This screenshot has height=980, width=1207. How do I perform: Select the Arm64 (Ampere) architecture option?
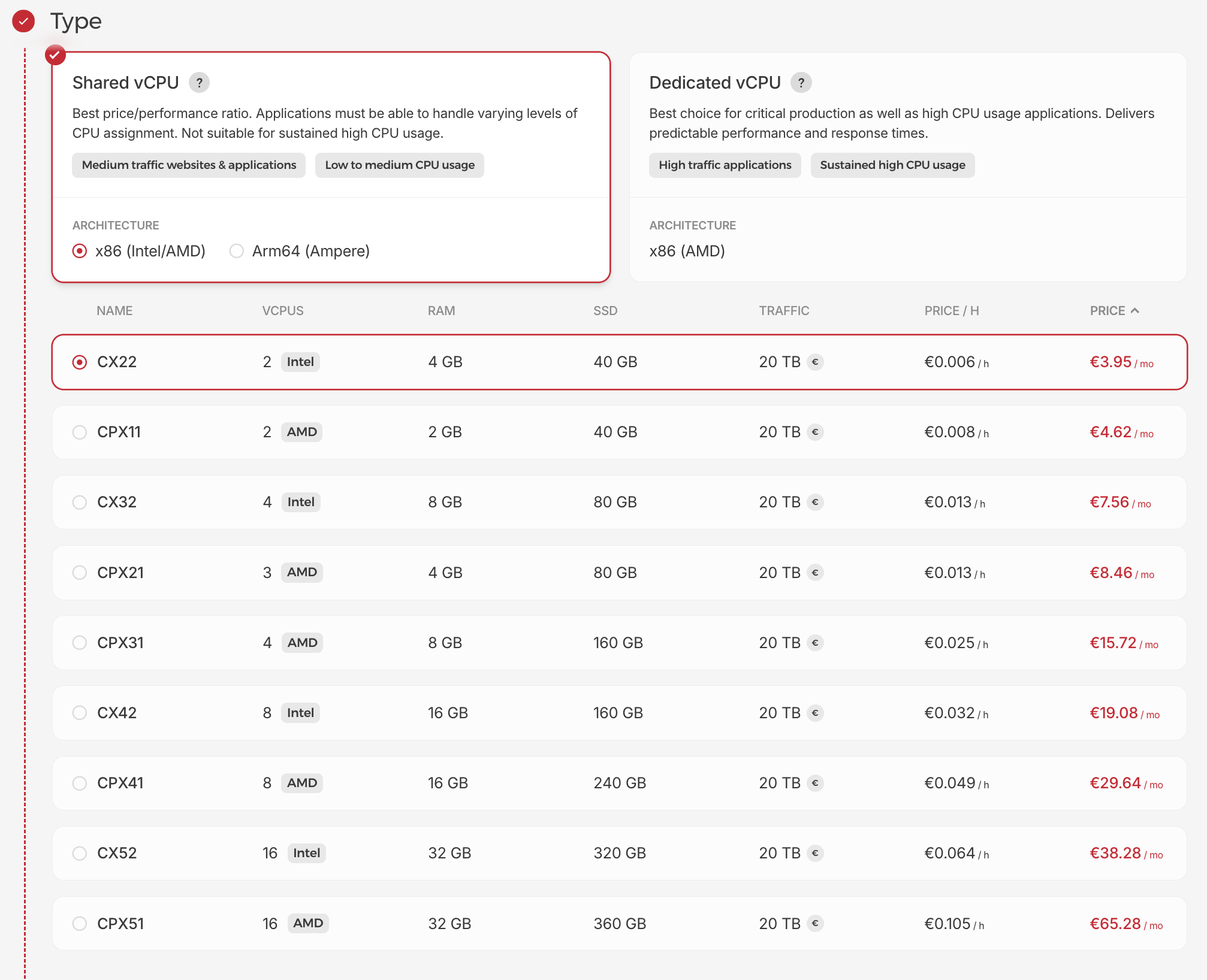coord(236,251)
